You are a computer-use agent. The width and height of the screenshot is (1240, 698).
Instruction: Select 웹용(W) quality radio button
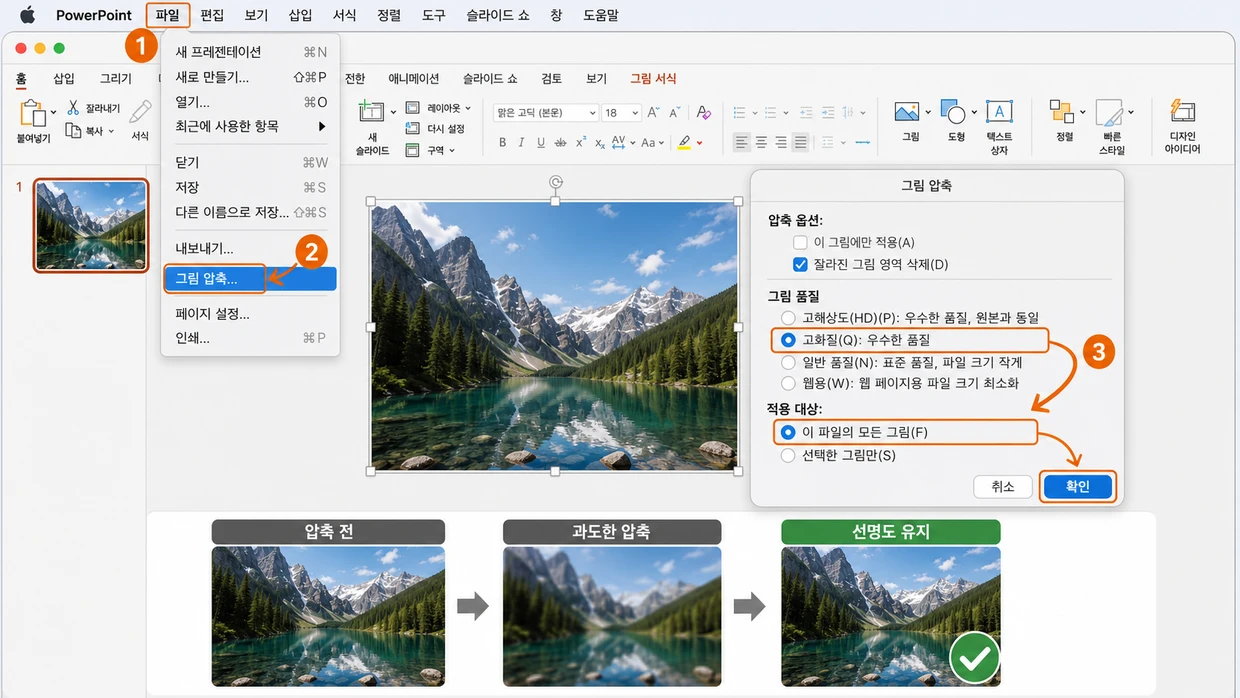[x=788, y=383]
